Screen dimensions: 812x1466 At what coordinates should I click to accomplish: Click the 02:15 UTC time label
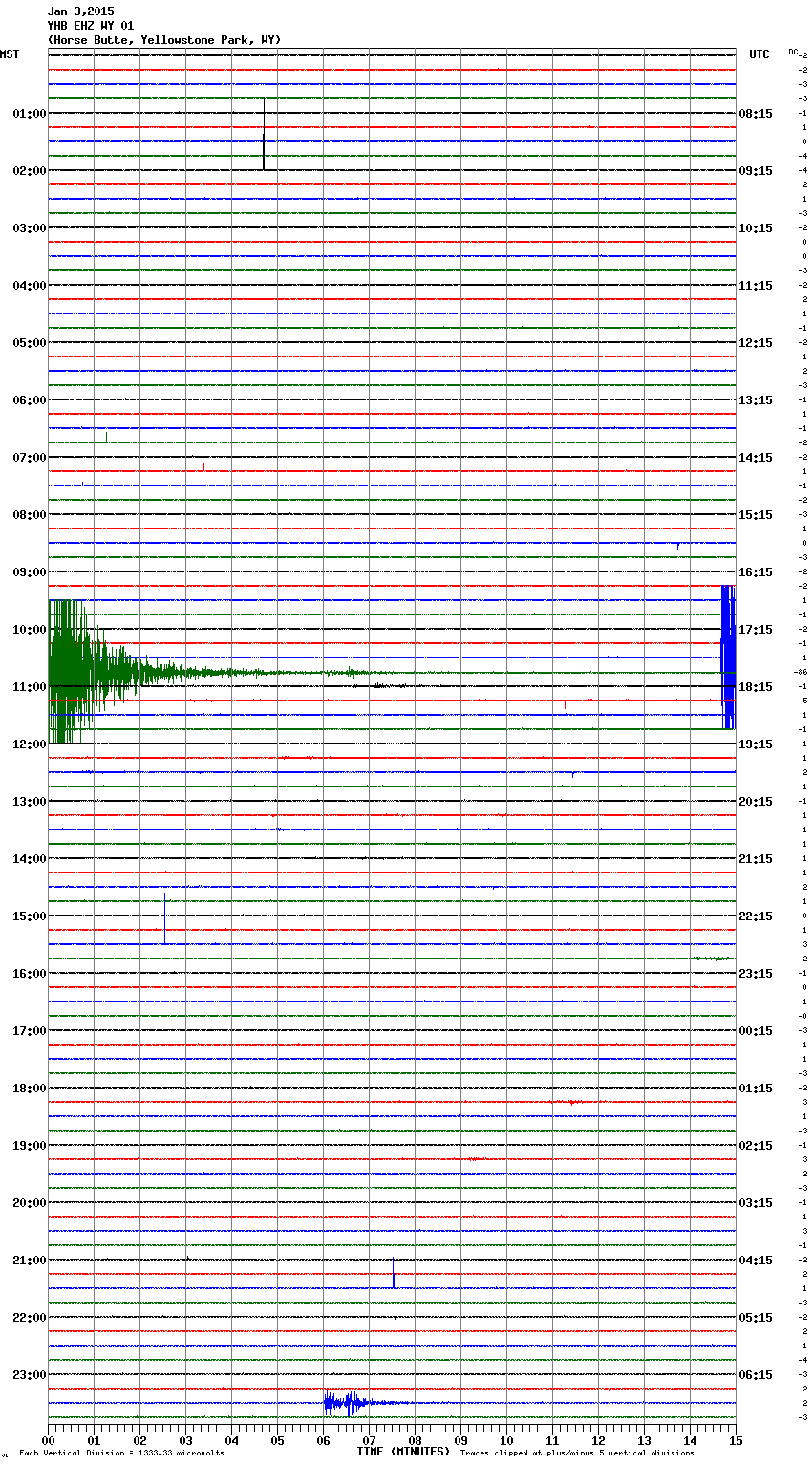click(756, 1146)
